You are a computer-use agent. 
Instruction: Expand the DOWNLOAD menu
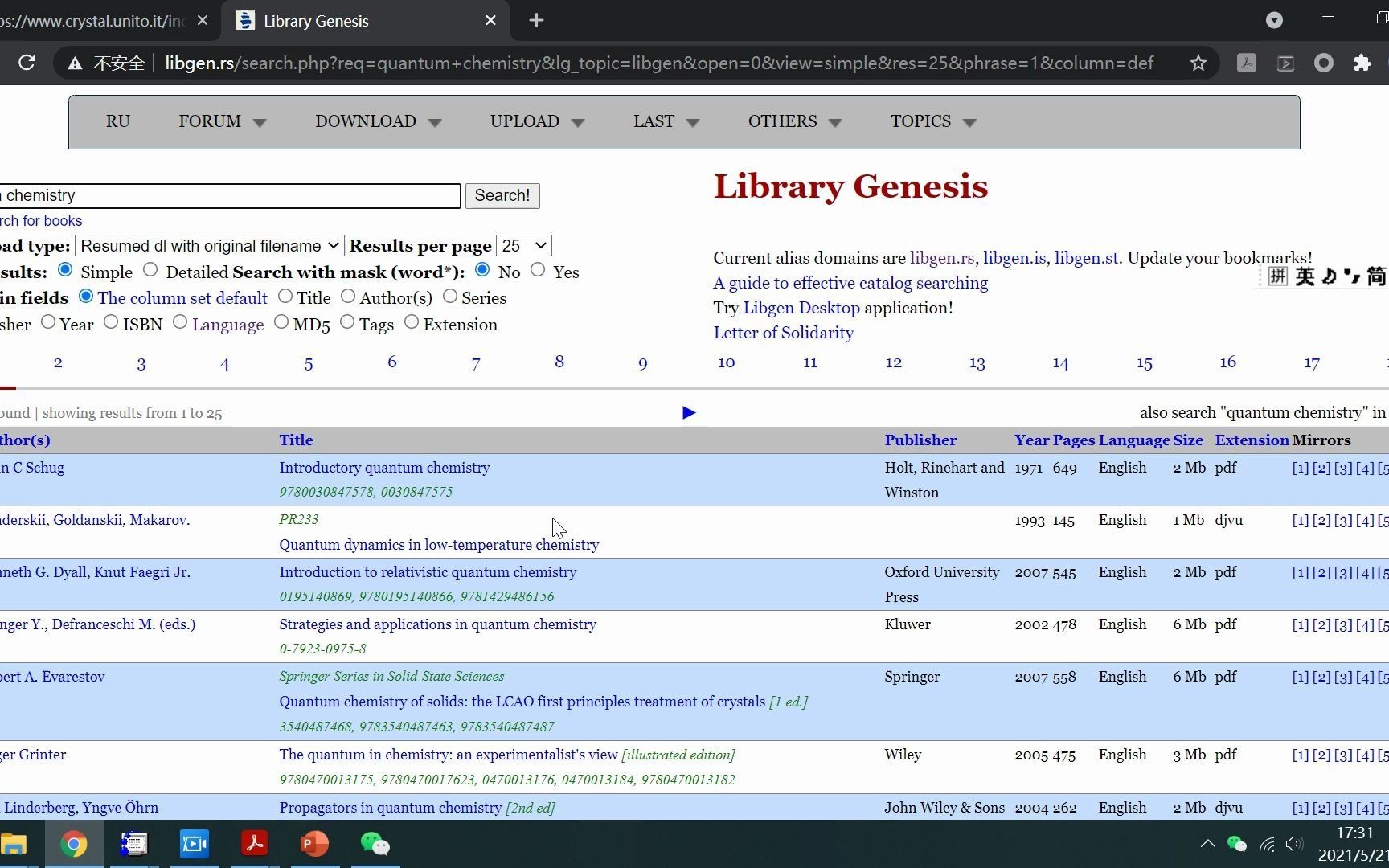pos(379,121)
